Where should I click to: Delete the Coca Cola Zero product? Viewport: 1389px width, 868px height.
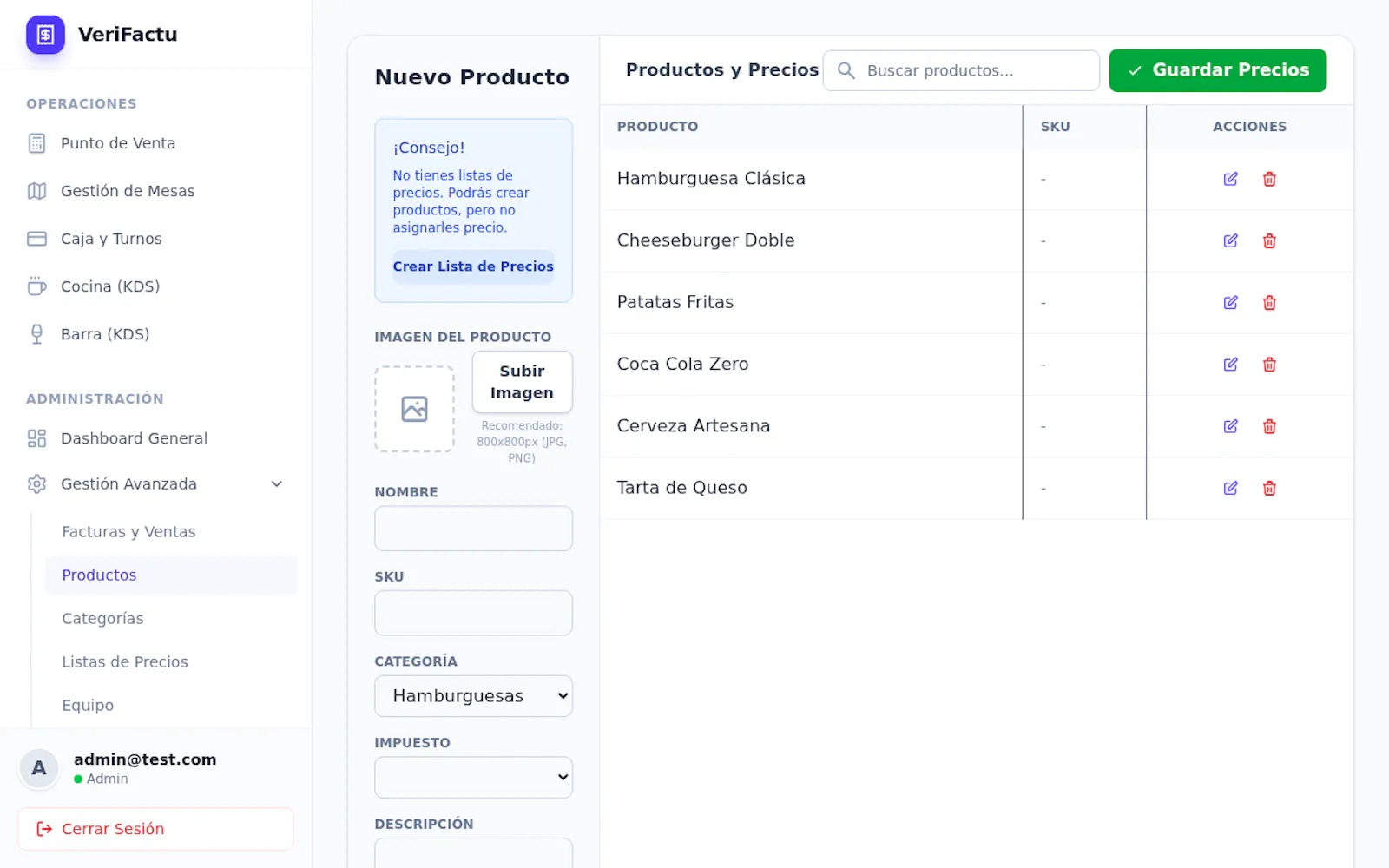coord(1269,365)
